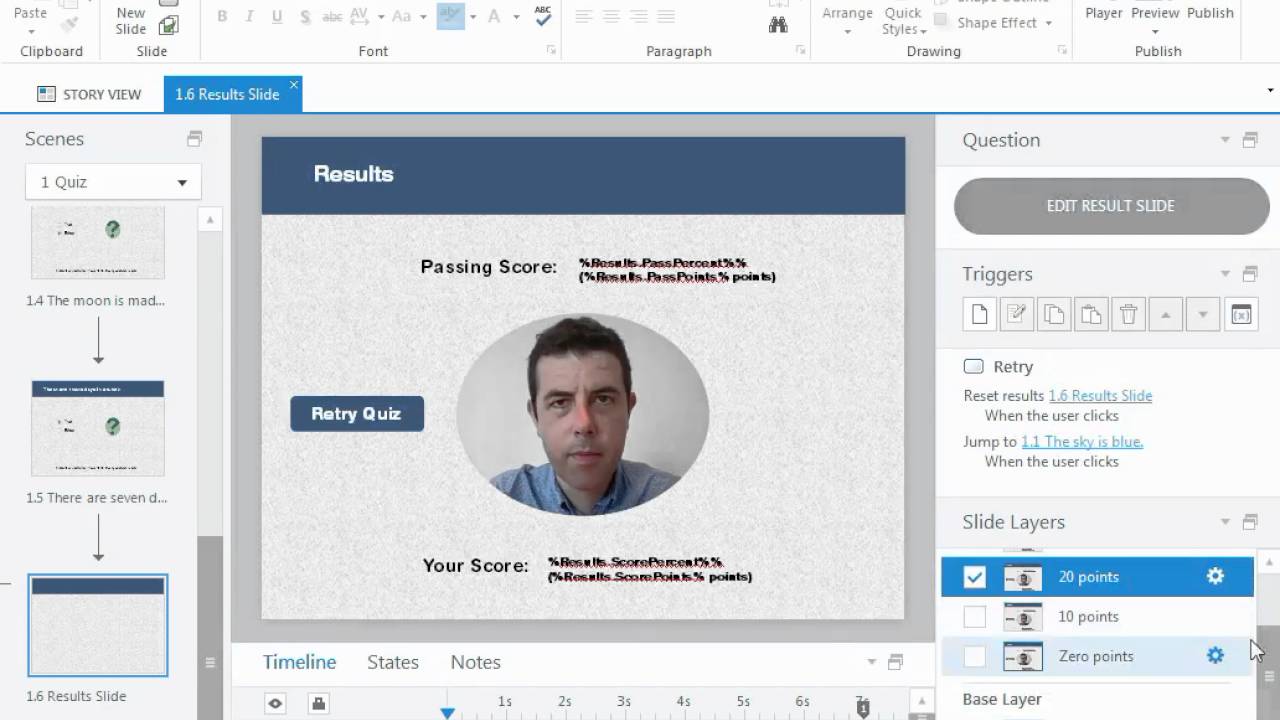Create a new trigger with the blank-page icon
This screenshot has height=720, width=1280.
click(x=980, y=314)
